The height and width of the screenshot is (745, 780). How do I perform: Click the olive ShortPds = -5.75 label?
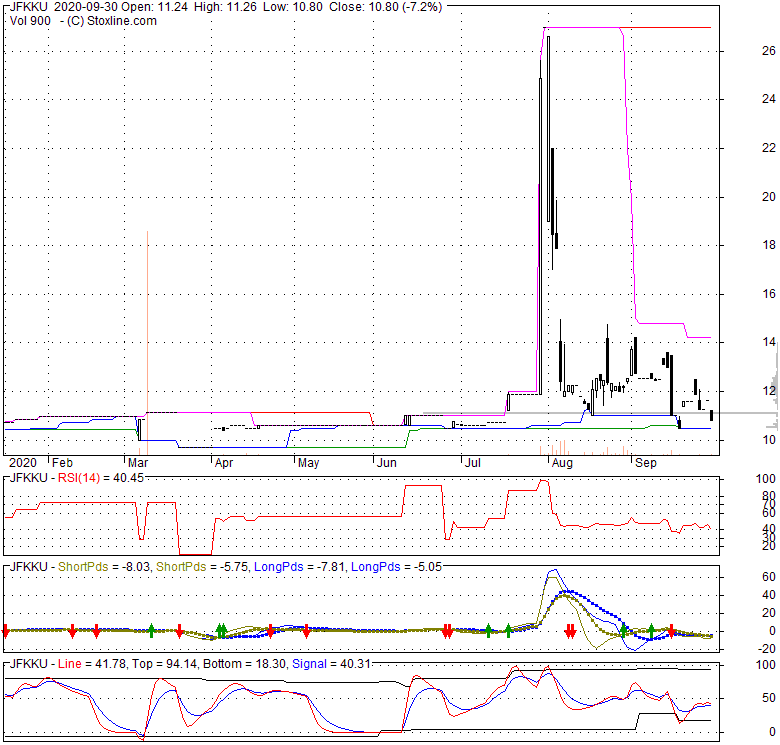(202, 567)
